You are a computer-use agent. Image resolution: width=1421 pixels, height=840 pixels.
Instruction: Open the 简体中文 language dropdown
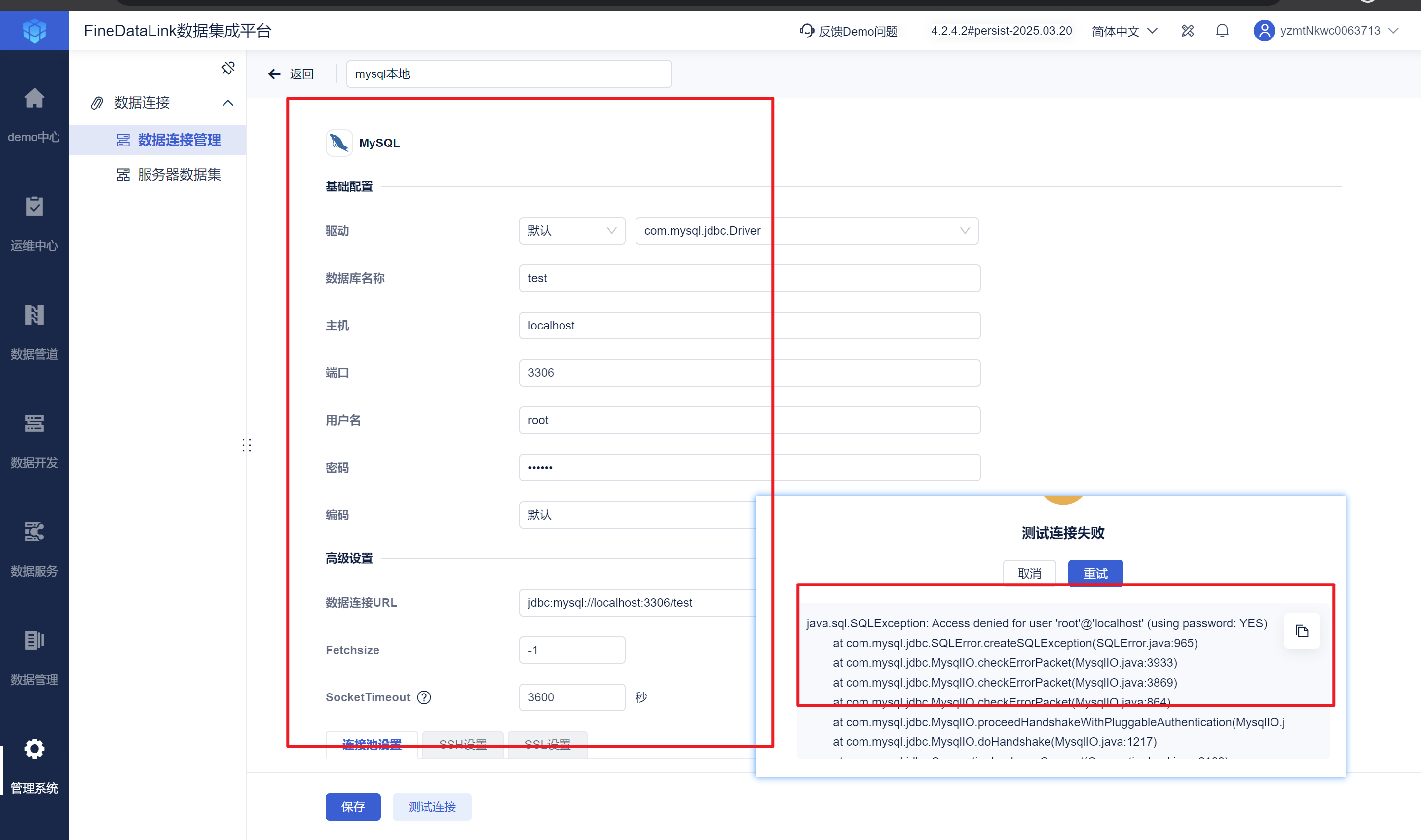click(x=1124, y=31)
